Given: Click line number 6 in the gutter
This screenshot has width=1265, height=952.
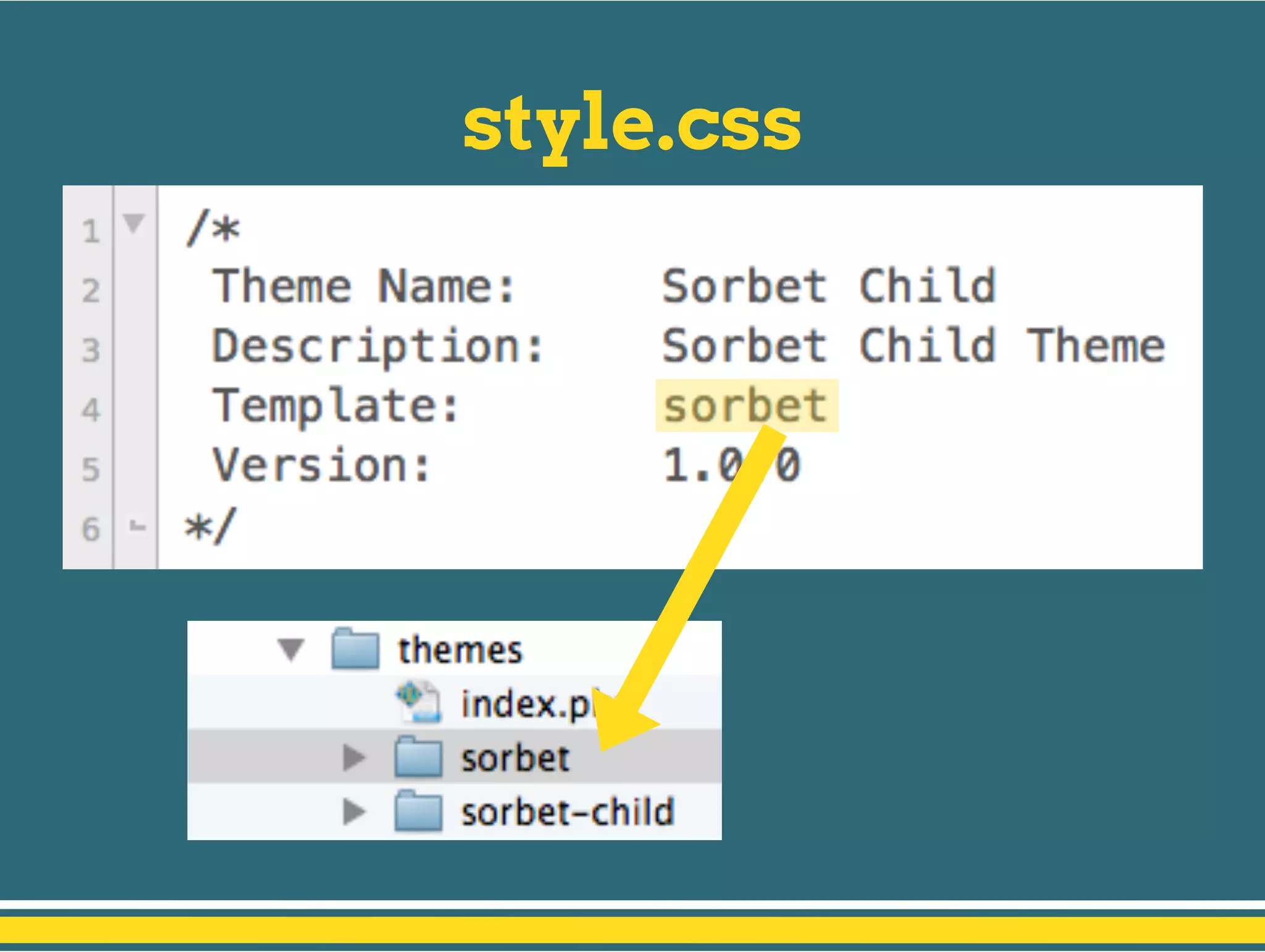Looking at the screenshot, I should [x=91, y=529].
